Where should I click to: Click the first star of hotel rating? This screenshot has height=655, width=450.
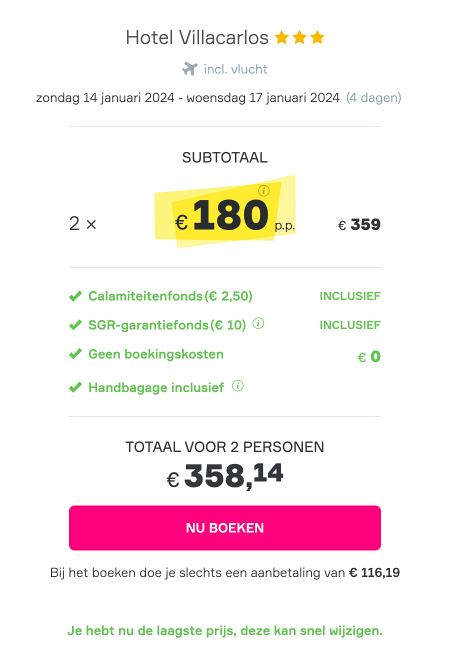[282, 38]
